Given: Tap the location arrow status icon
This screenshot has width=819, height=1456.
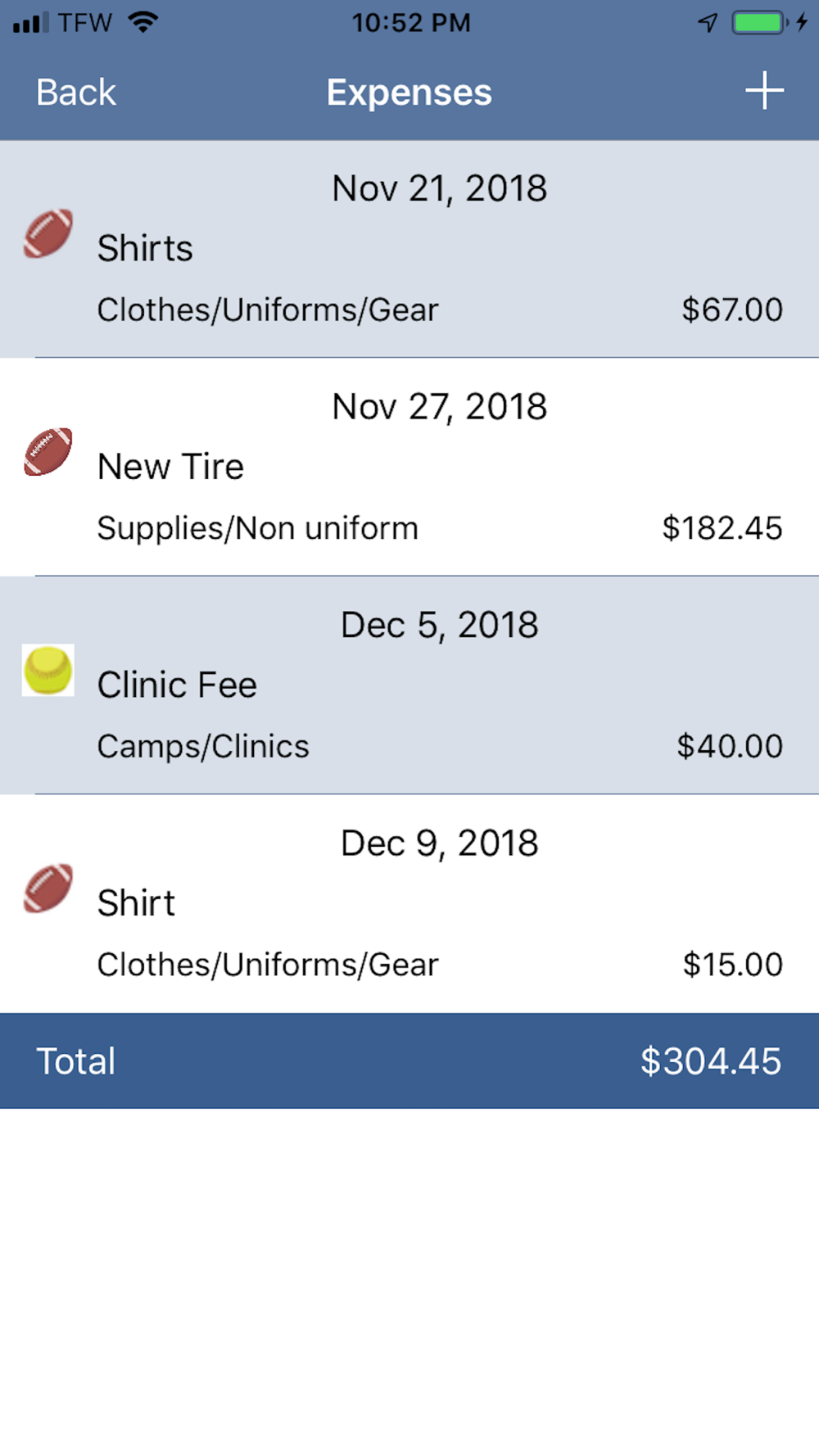Looking at the screenshot, I should click(708, 22).
